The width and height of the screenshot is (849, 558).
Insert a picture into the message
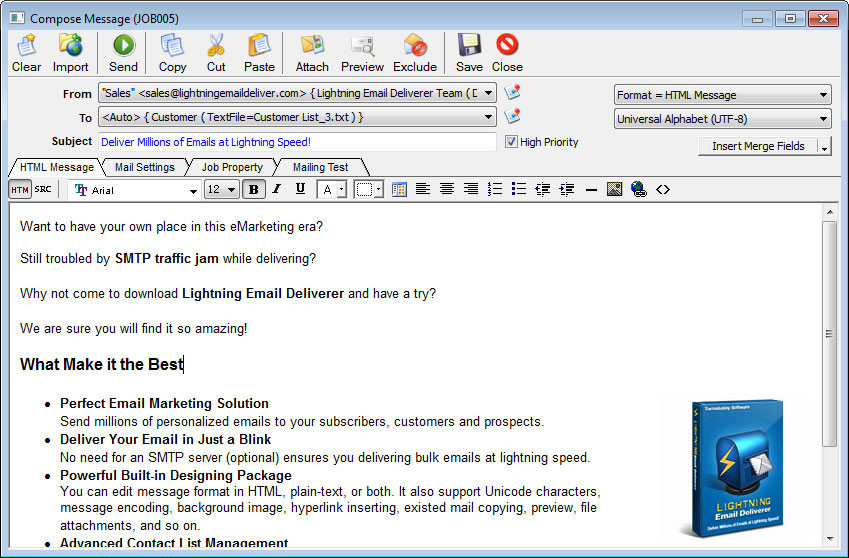pos(615,189)
